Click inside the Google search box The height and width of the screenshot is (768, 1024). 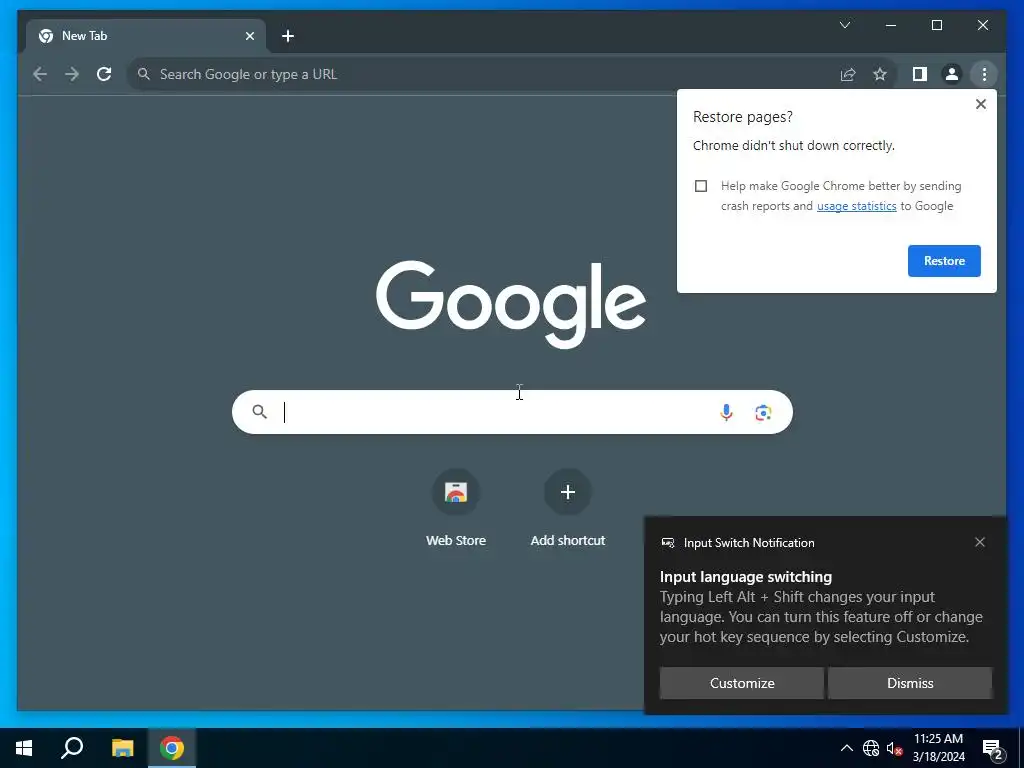[x=512, y=412]
